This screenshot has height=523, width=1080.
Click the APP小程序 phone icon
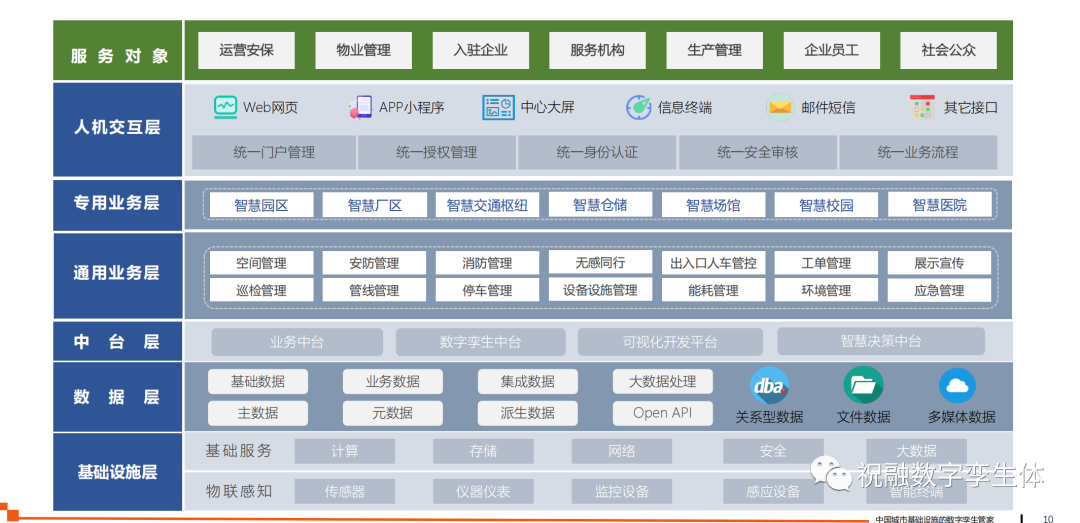pyautogui.click(x=360, y=107)
